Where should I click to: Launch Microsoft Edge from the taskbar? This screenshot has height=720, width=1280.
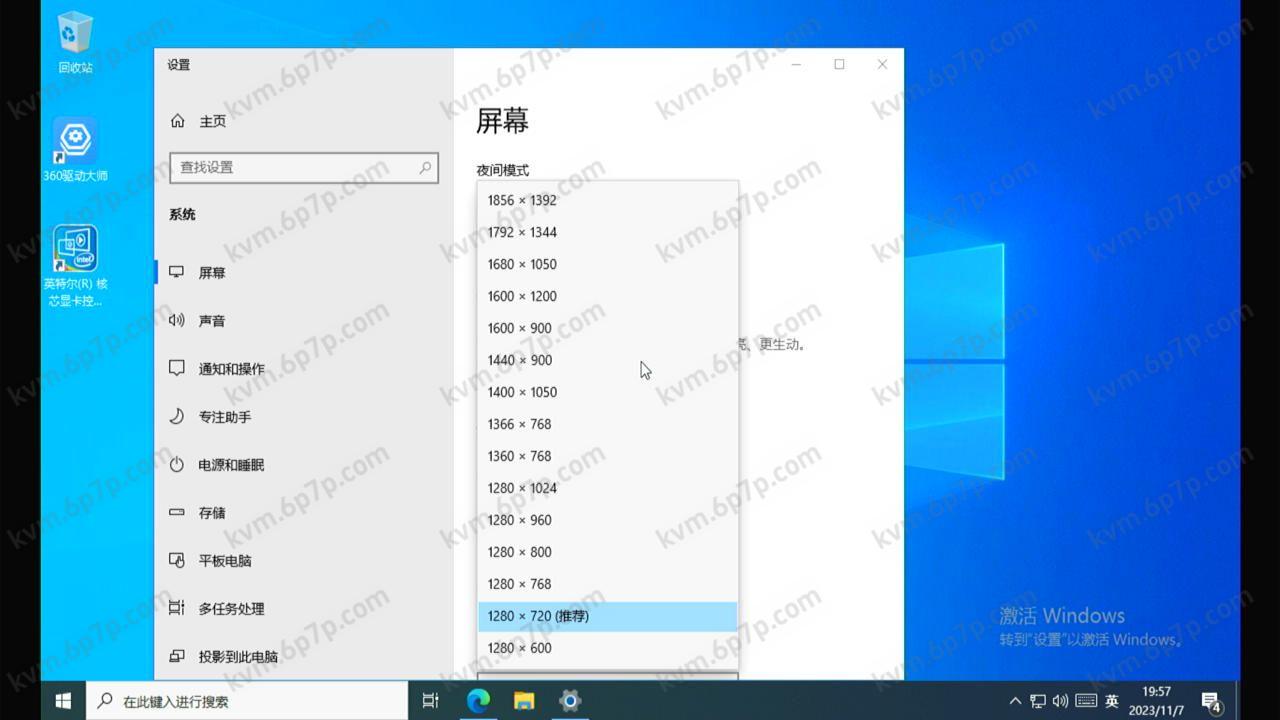[x=477, y=700]
